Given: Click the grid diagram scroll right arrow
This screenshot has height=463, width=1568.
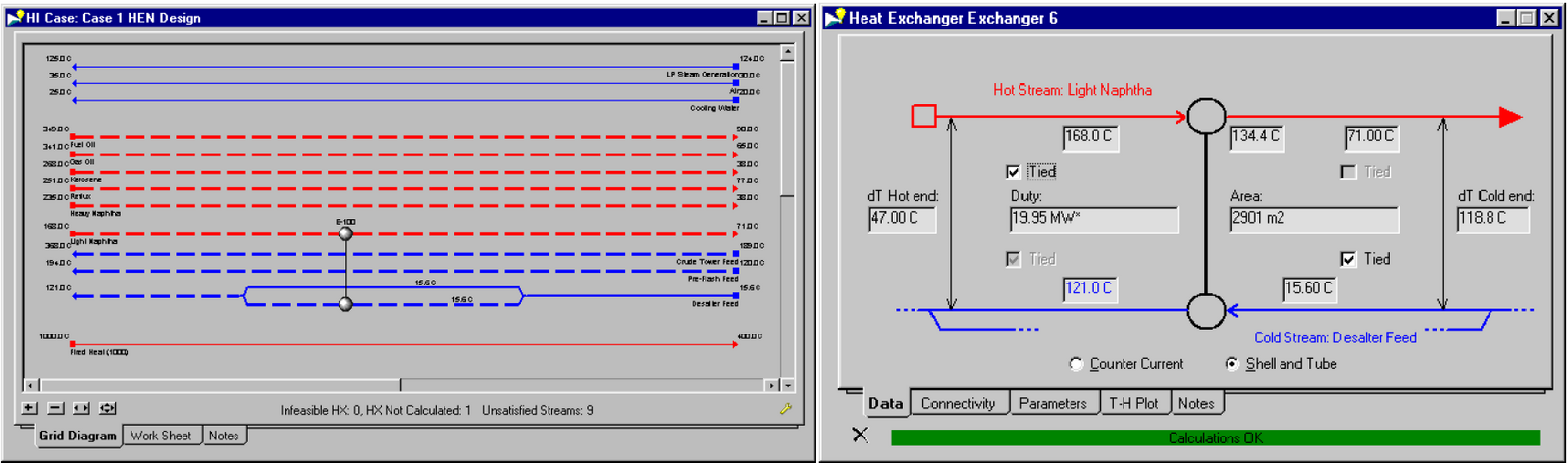Looking at the screenshot, I should pos(772,386).
